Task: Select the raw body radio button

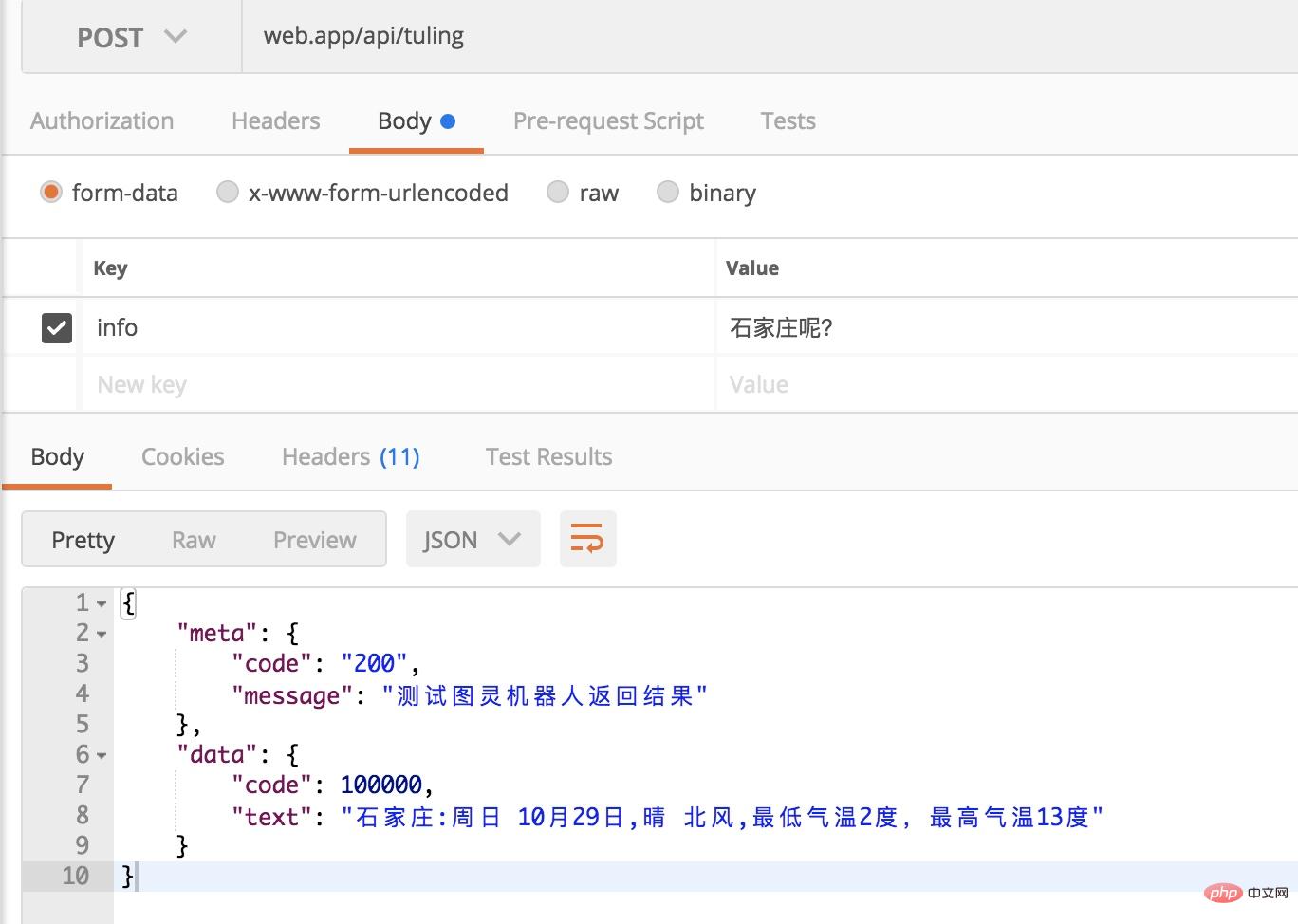Action: 558,193
